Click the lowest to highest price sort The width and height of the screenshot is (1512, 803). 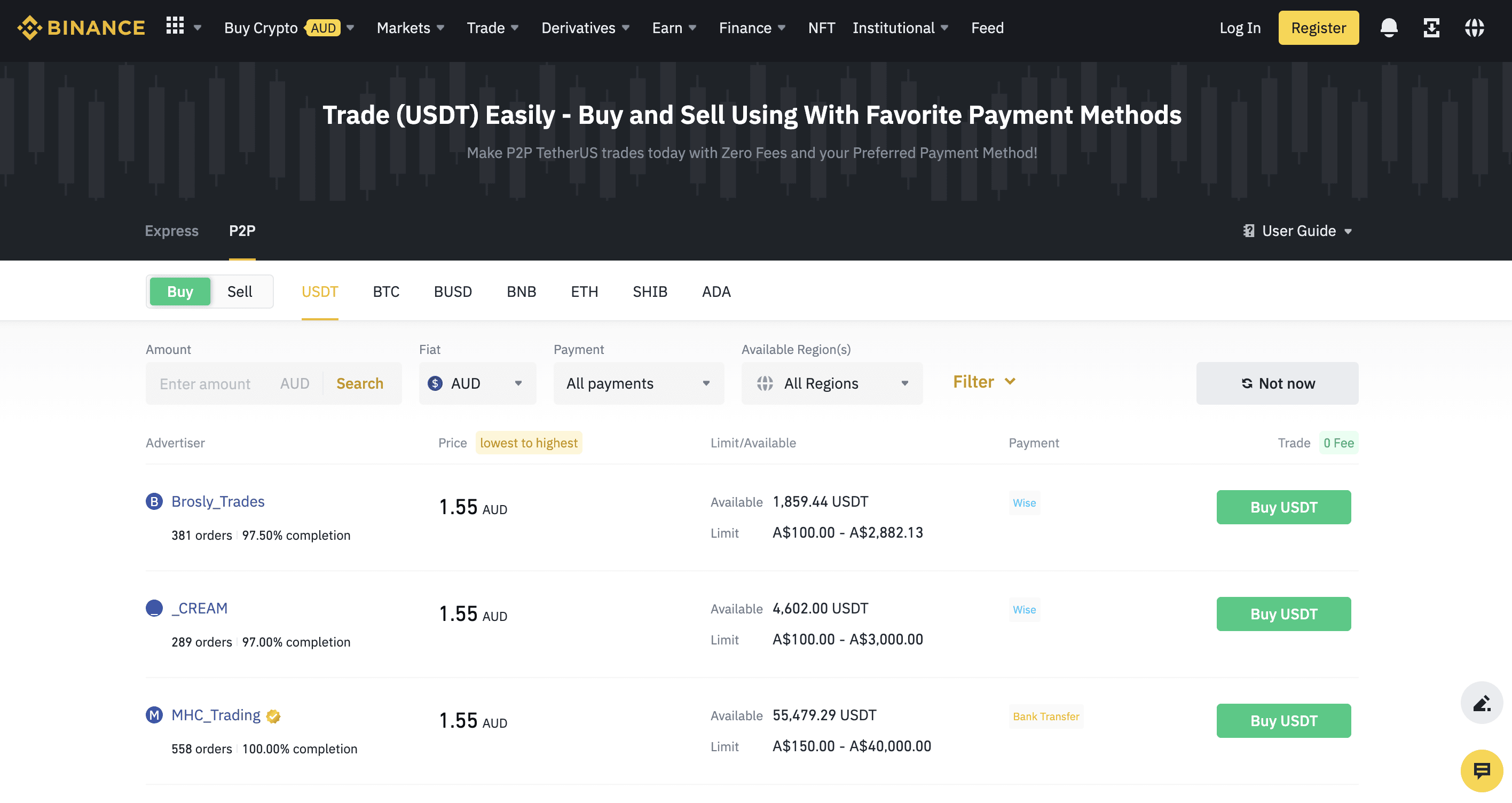(528, 443)
